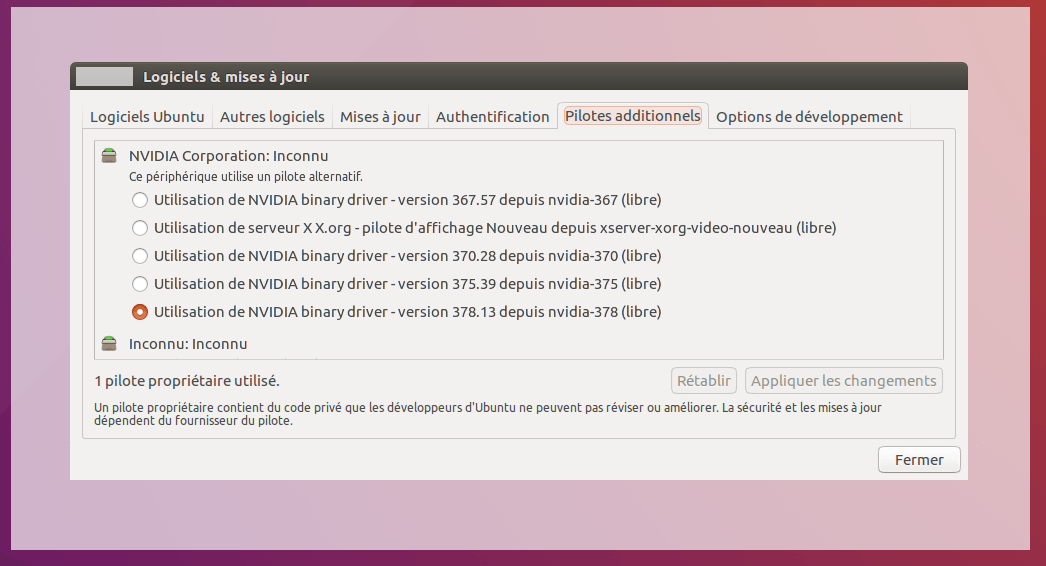The image size is (1046, 566).
Task: Select the Pilotes additionnels tab
Action: coord(633,116)
